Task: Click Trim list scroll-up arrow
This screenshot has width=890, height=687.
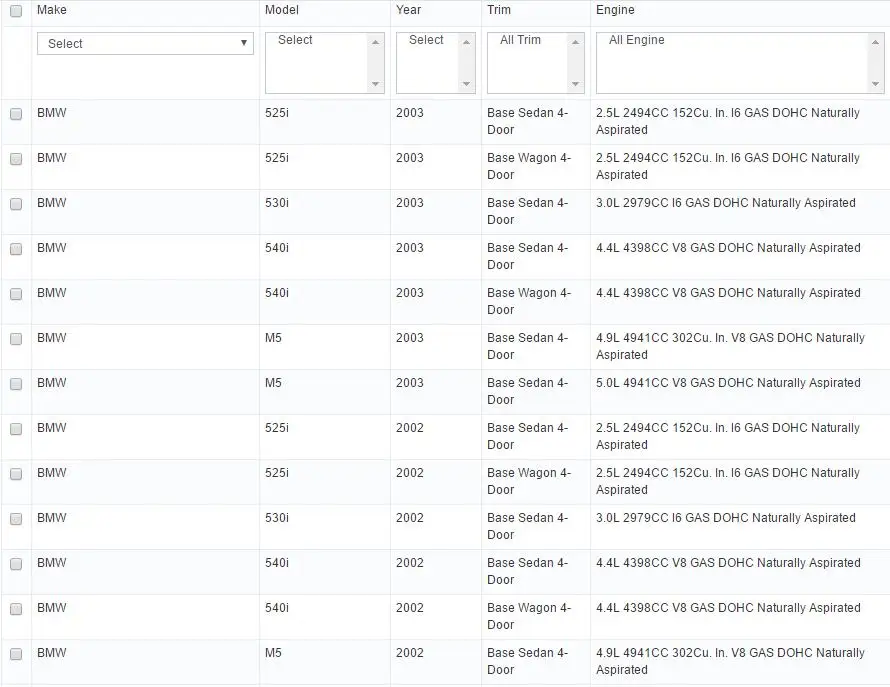Action: (x=576, y=42)
